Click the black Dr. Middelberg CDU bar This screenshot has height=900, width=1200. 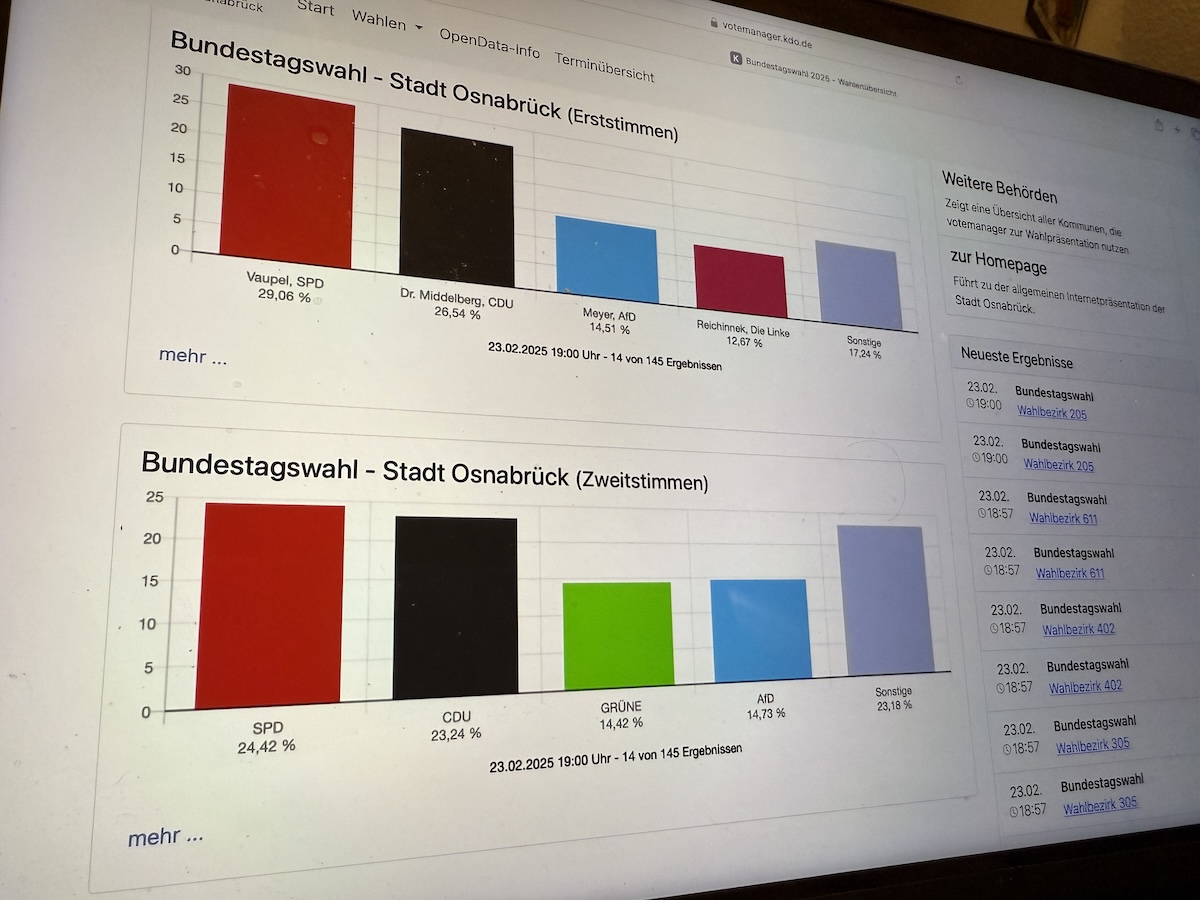(457, 208)
